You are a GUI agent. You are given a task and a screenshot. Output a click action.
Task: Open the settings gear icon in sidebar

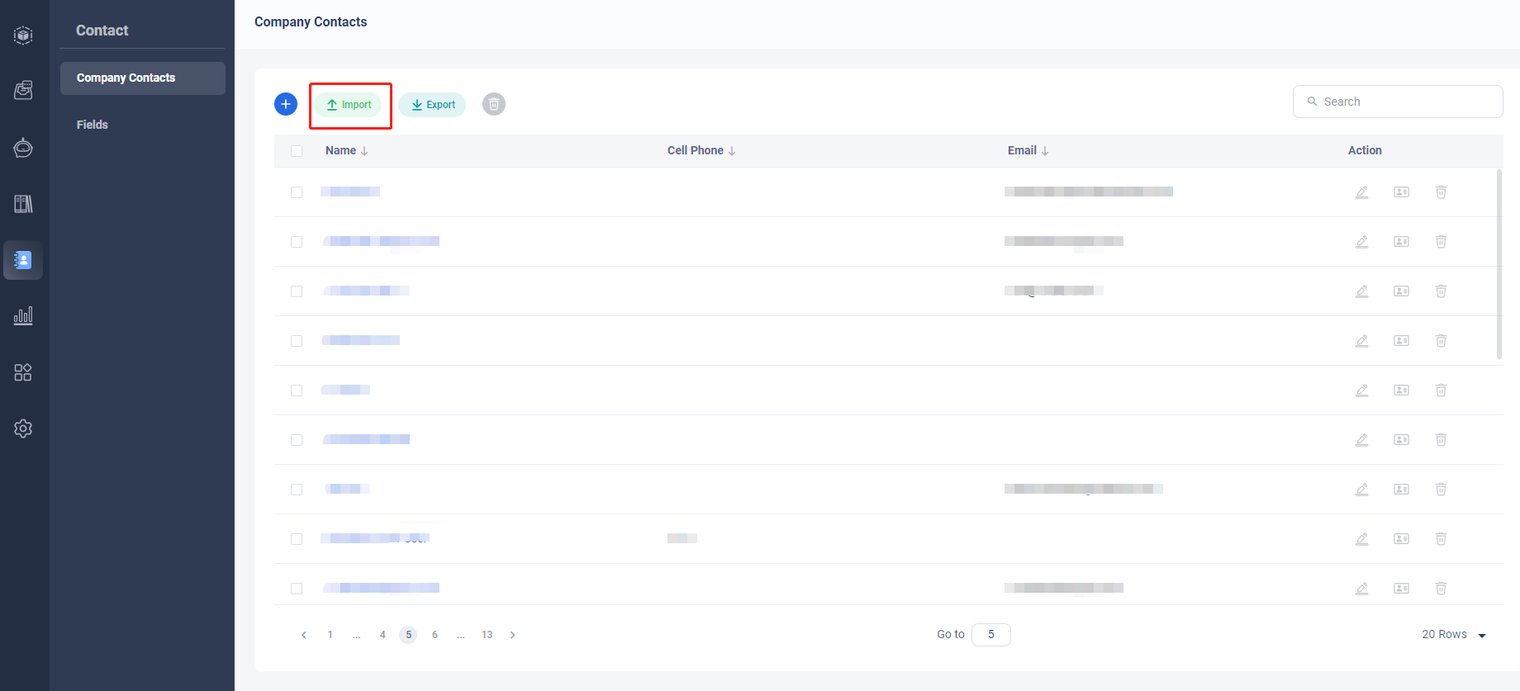pos(23,428)
